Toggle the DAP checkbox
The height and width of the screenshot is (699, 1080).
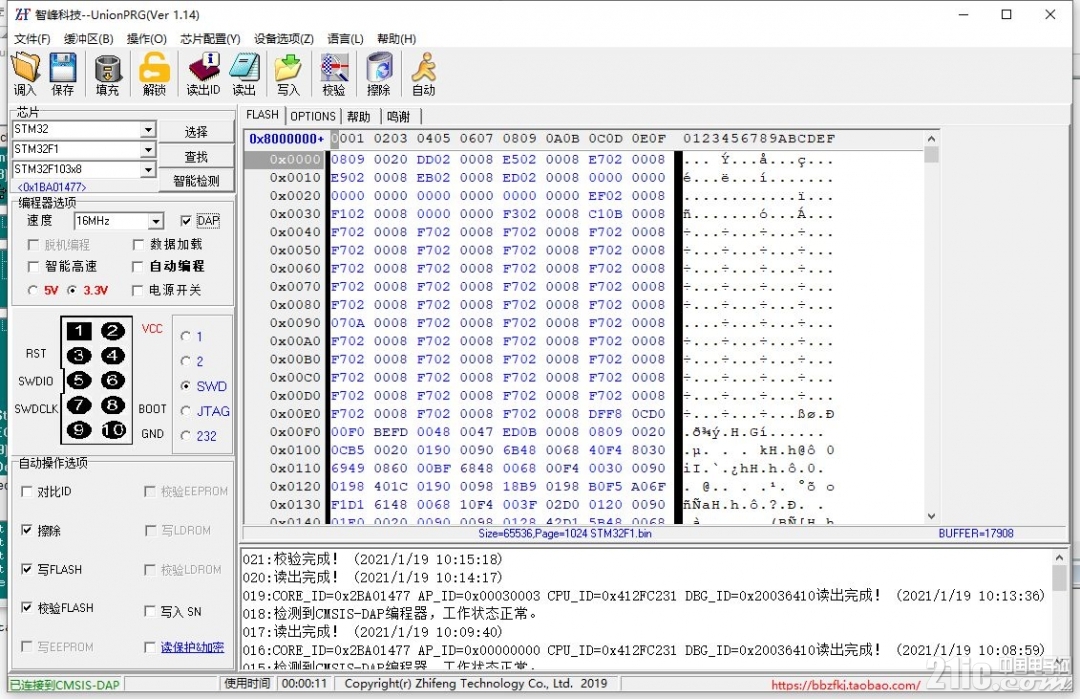coord(186,220)
